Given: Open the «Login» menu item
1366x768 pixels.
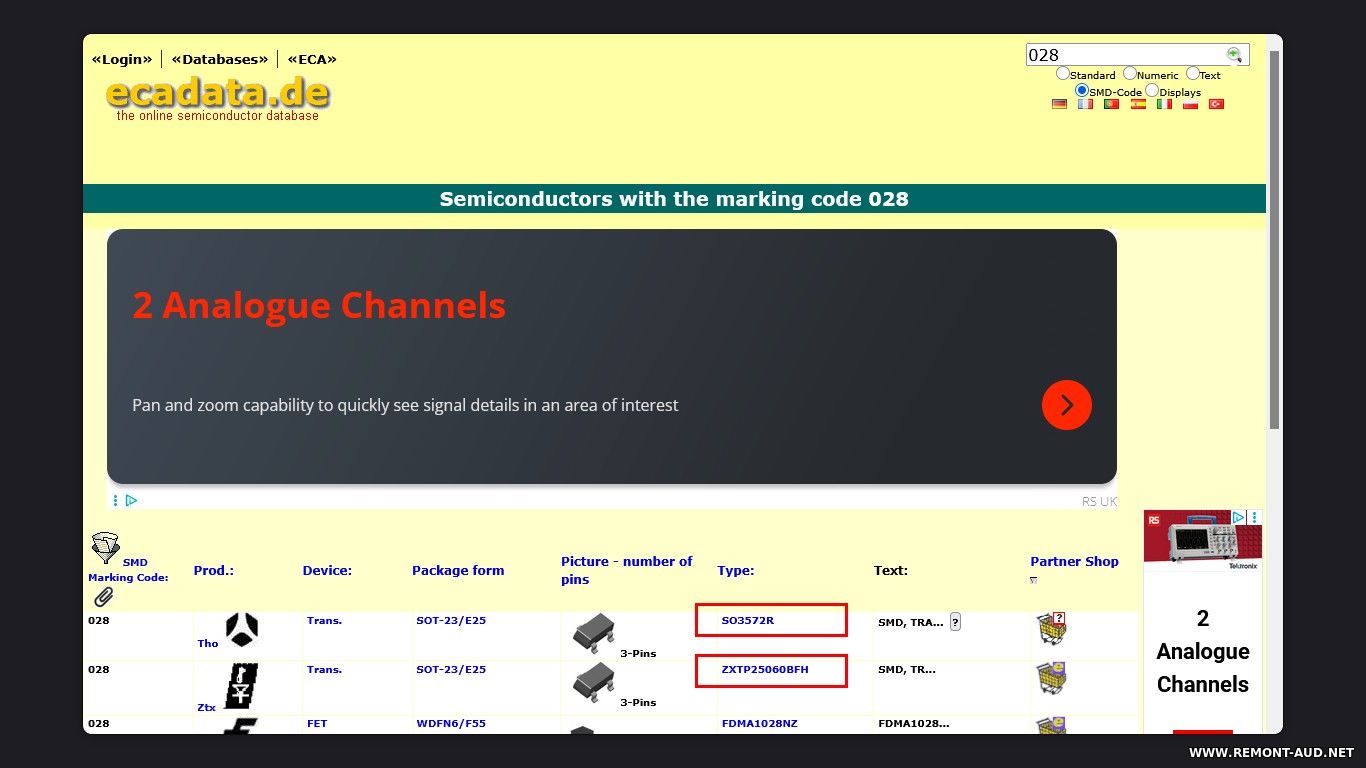Looking at the screenshot, I should pyautogui.click(x=122, y=59).
